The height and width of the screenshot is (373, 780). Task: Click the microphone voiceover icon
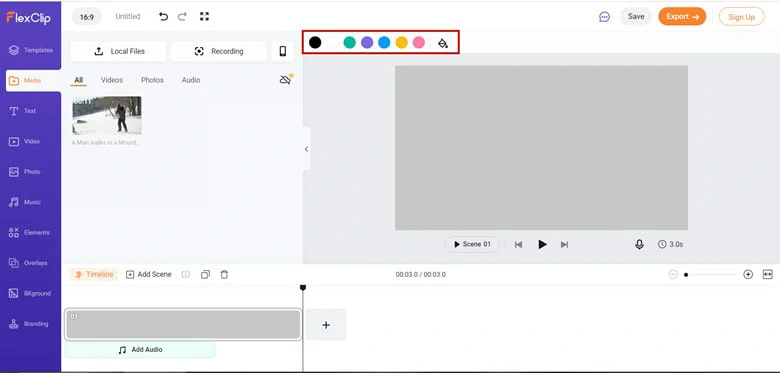[x=639, y=244]
